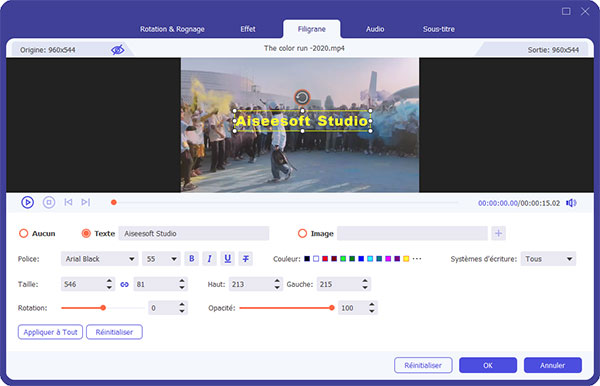This screenshot has width=600, height=386.
Task: Click the watermark text input field
Action: [194, 233]
